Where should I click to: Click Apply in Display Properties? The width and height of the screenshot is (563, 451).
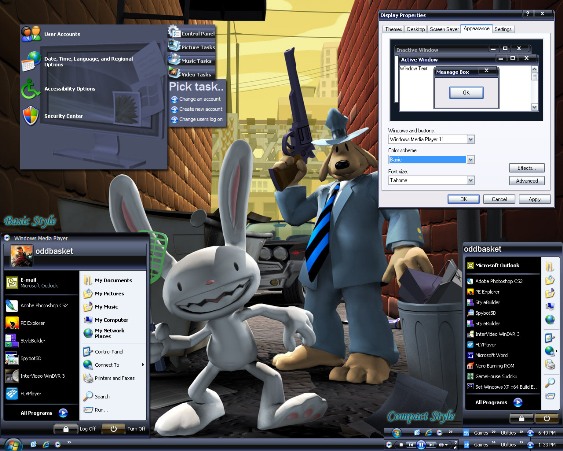point(534,199)
